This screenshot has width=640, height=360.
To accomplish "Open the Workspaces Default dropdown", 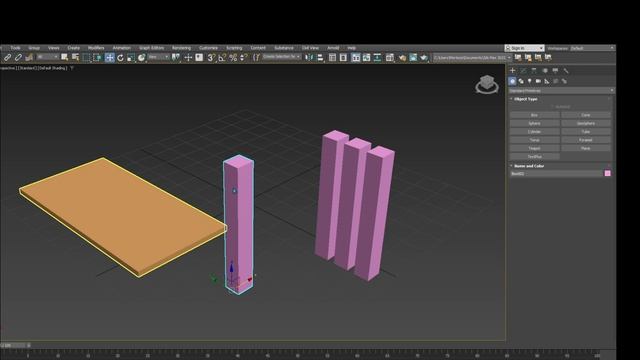I will [592, 48].
